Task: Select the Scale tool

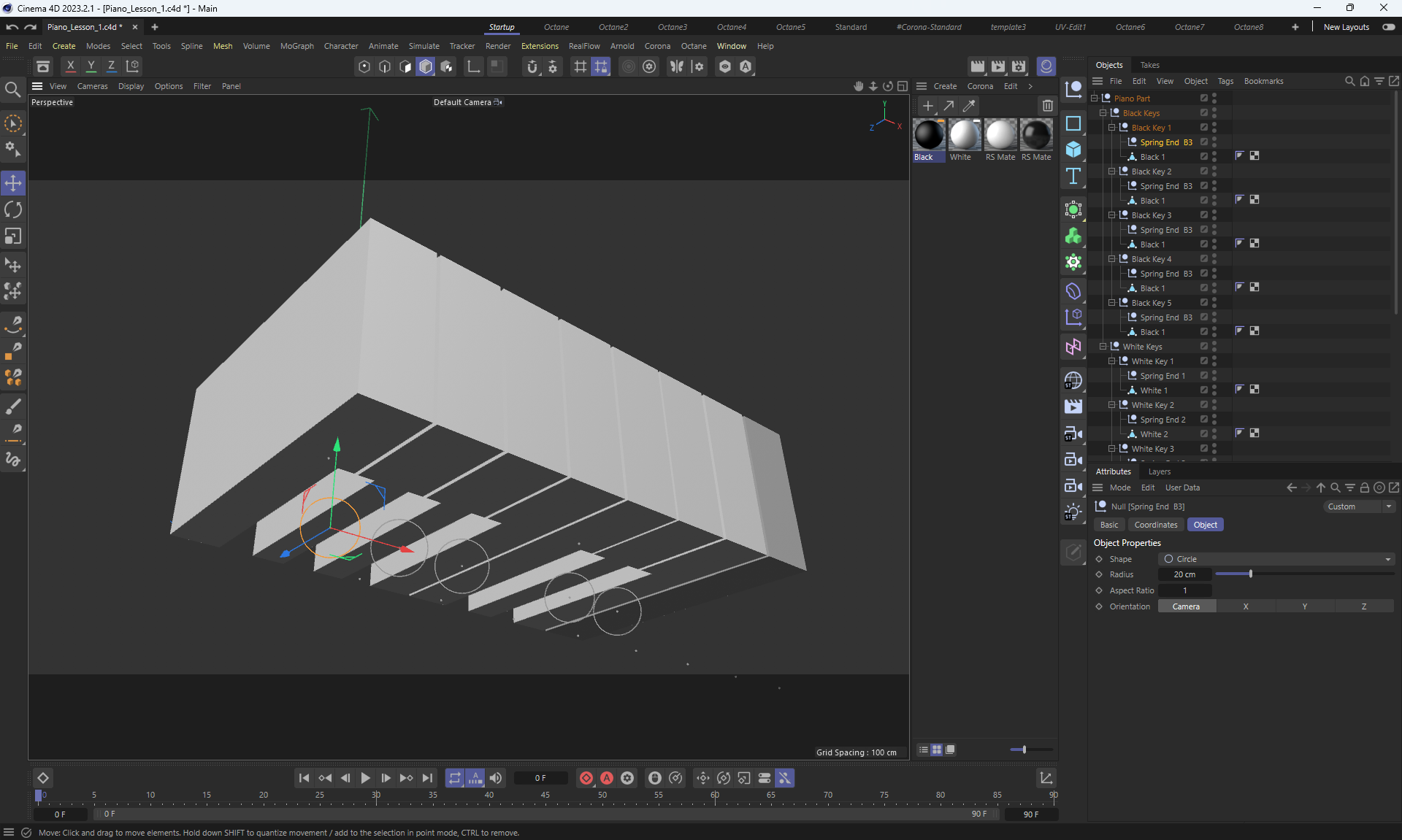Action: 13,236
